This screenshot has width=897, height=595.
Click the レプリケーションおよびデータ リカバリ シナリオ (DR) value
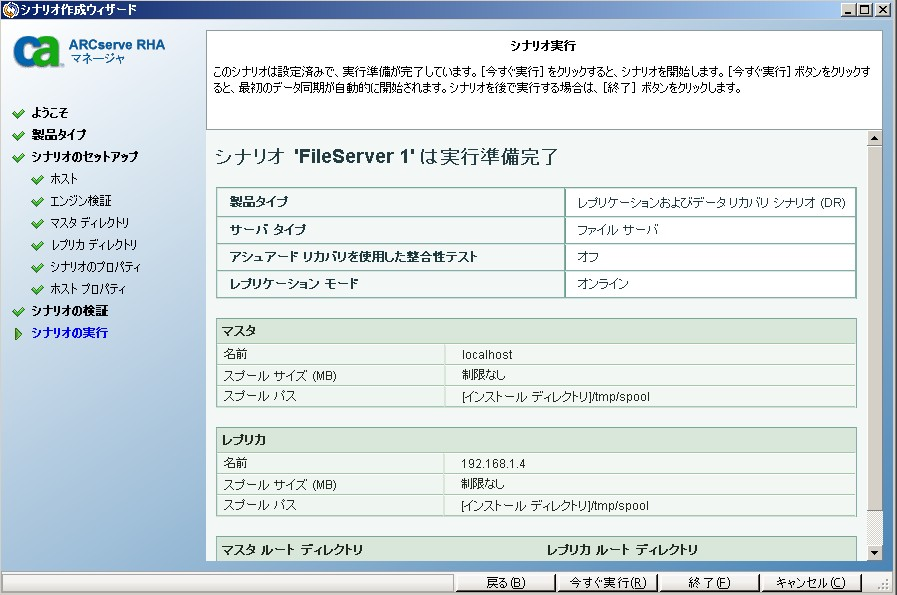tap(711, 203)
